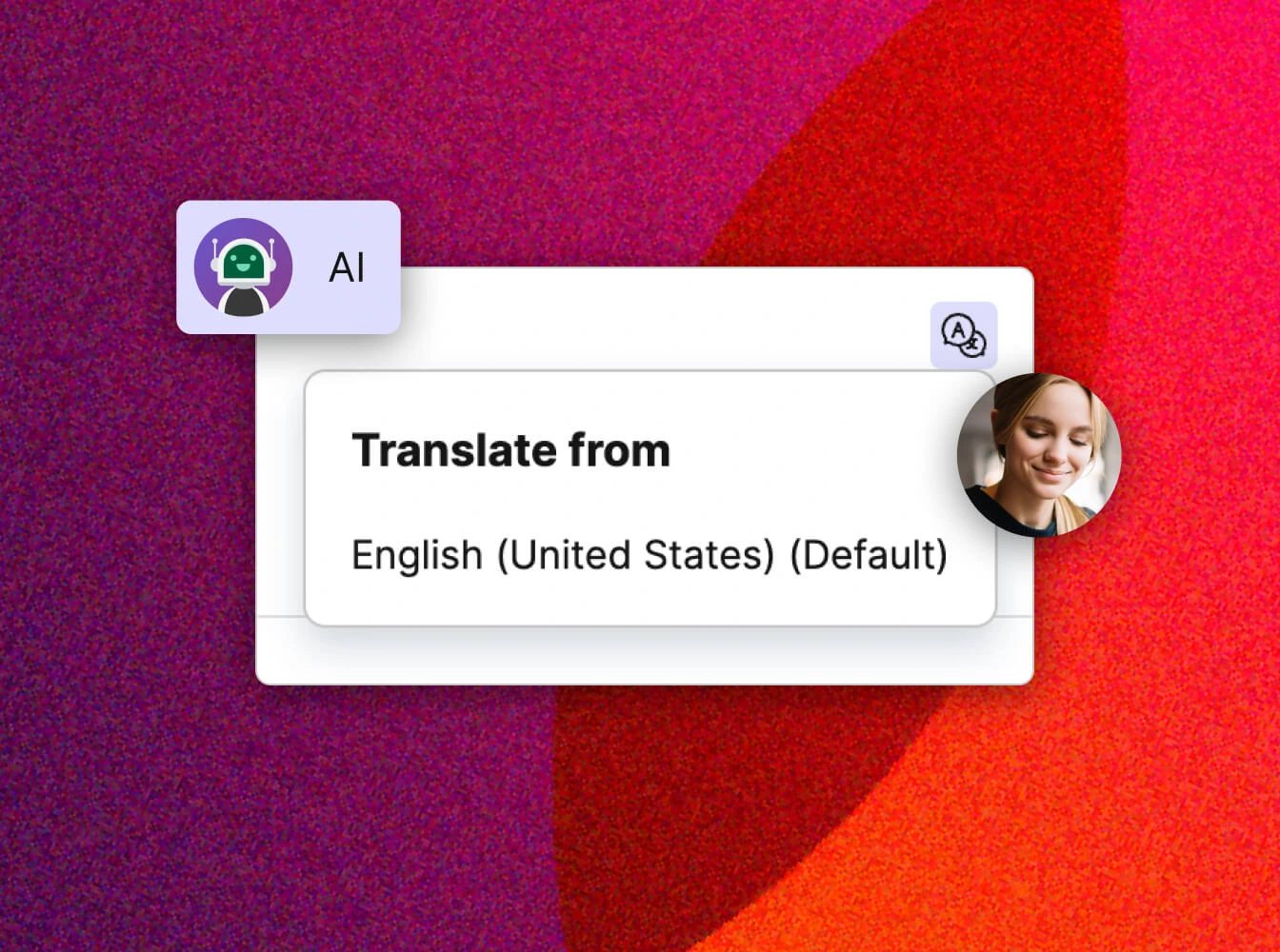
Task: Click the green robot avatar icon
Action: 244,268
